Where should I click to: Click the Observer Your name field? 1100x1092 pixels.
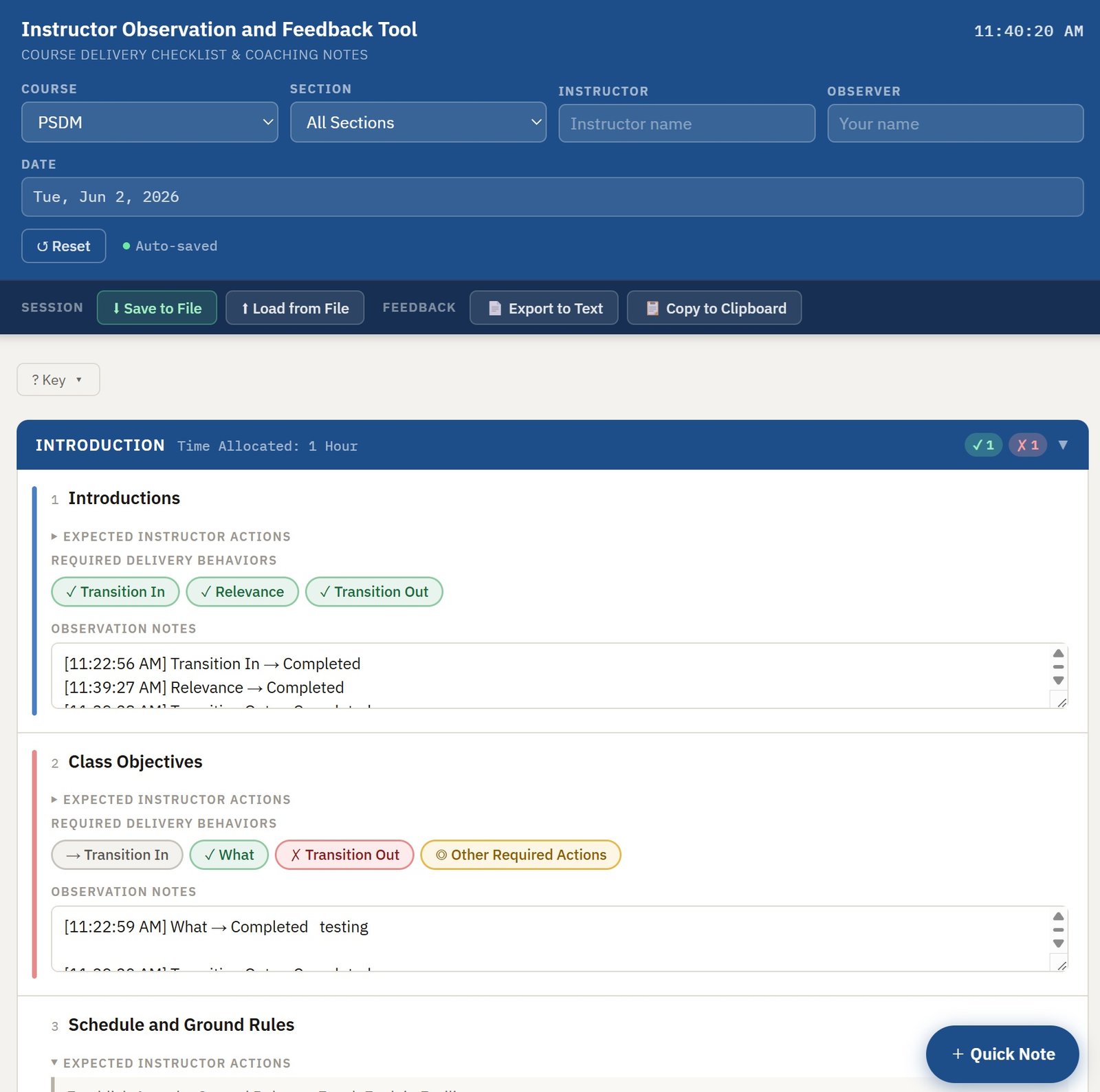point(956,124)
